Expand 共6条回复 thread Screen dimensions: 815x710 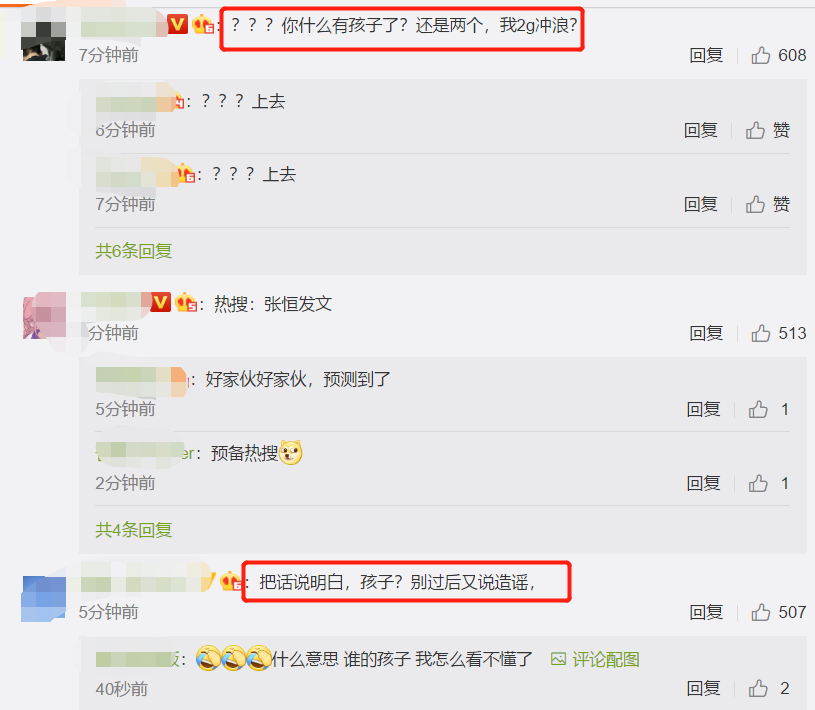(x=134, y=251)
